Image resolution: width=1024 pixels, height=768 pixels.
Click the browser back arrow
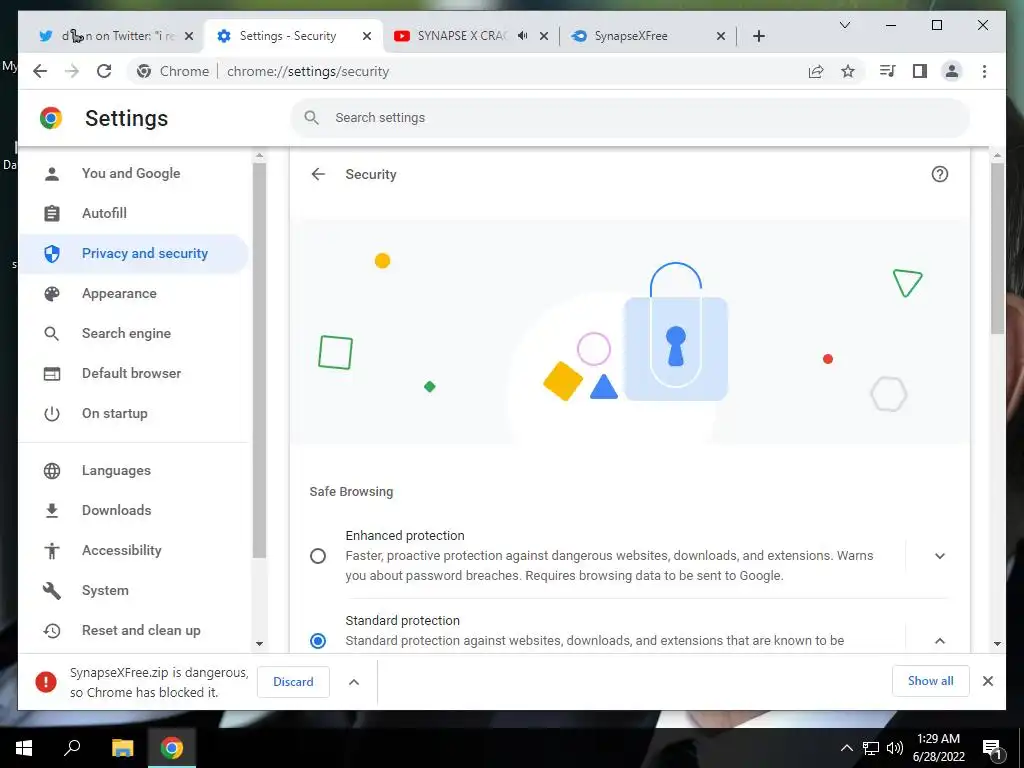[40, 71]
